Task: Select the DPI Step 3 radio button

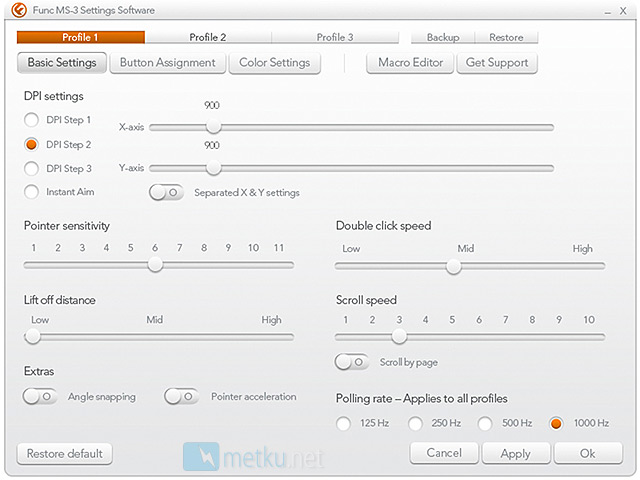Action: [31, 168]
